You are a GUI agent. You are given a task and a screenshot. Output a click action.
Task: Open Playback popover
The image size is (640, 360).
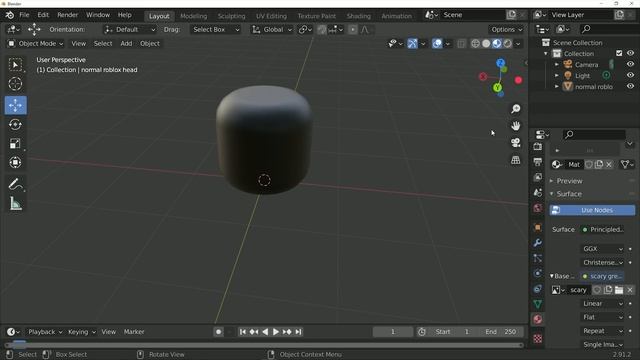coord(44,332)
